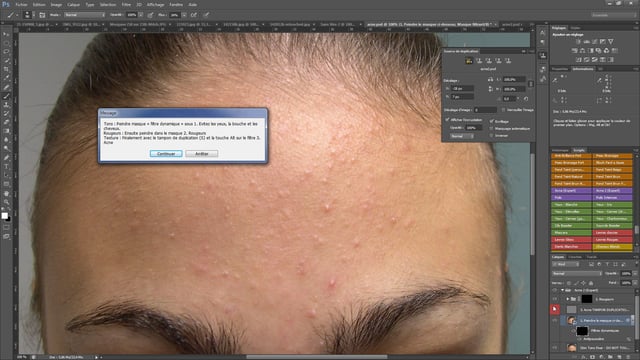
Task: Select the Path Selection tool
Action: pos(6,176)
